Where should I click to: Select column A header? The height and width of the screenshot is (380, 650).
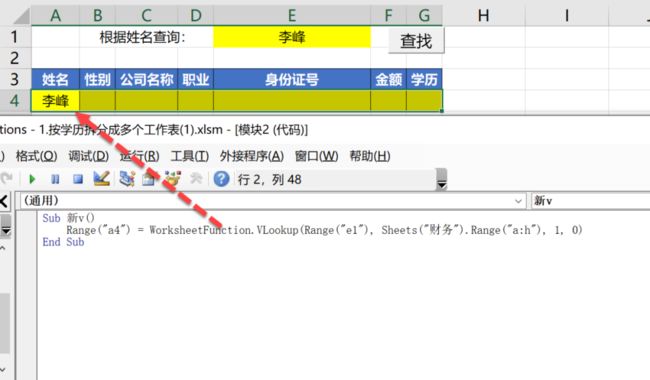(55, 15)
